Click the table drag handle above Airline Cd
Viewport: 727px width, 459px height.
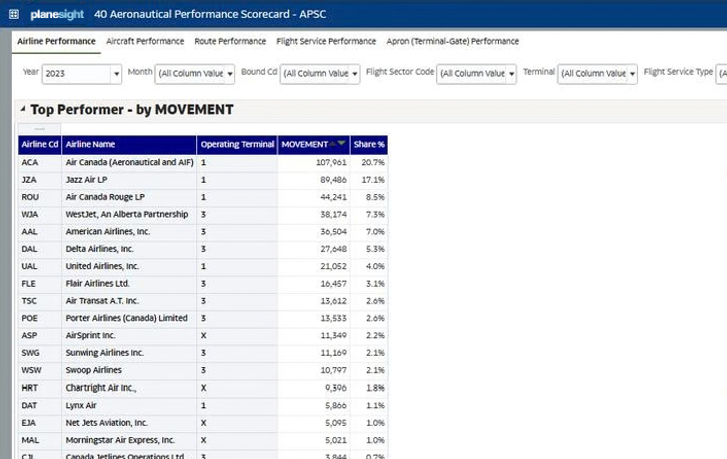[x=39, y=128]
